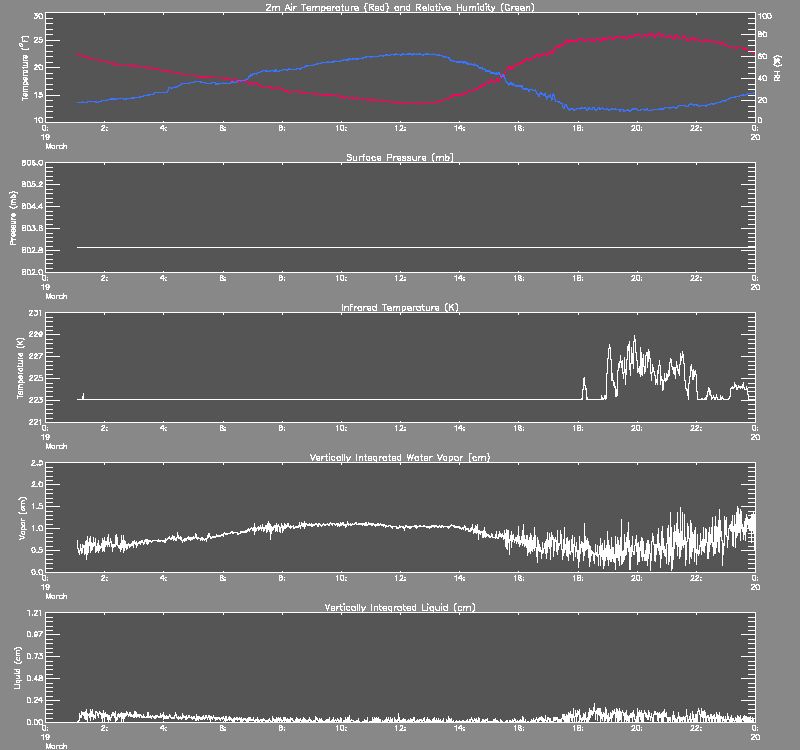Image resolution: width=800 pixels, height=750 pixels.
Task: Click the 'Surface Pressure (mb)' plot title
Action: (400, 157)
